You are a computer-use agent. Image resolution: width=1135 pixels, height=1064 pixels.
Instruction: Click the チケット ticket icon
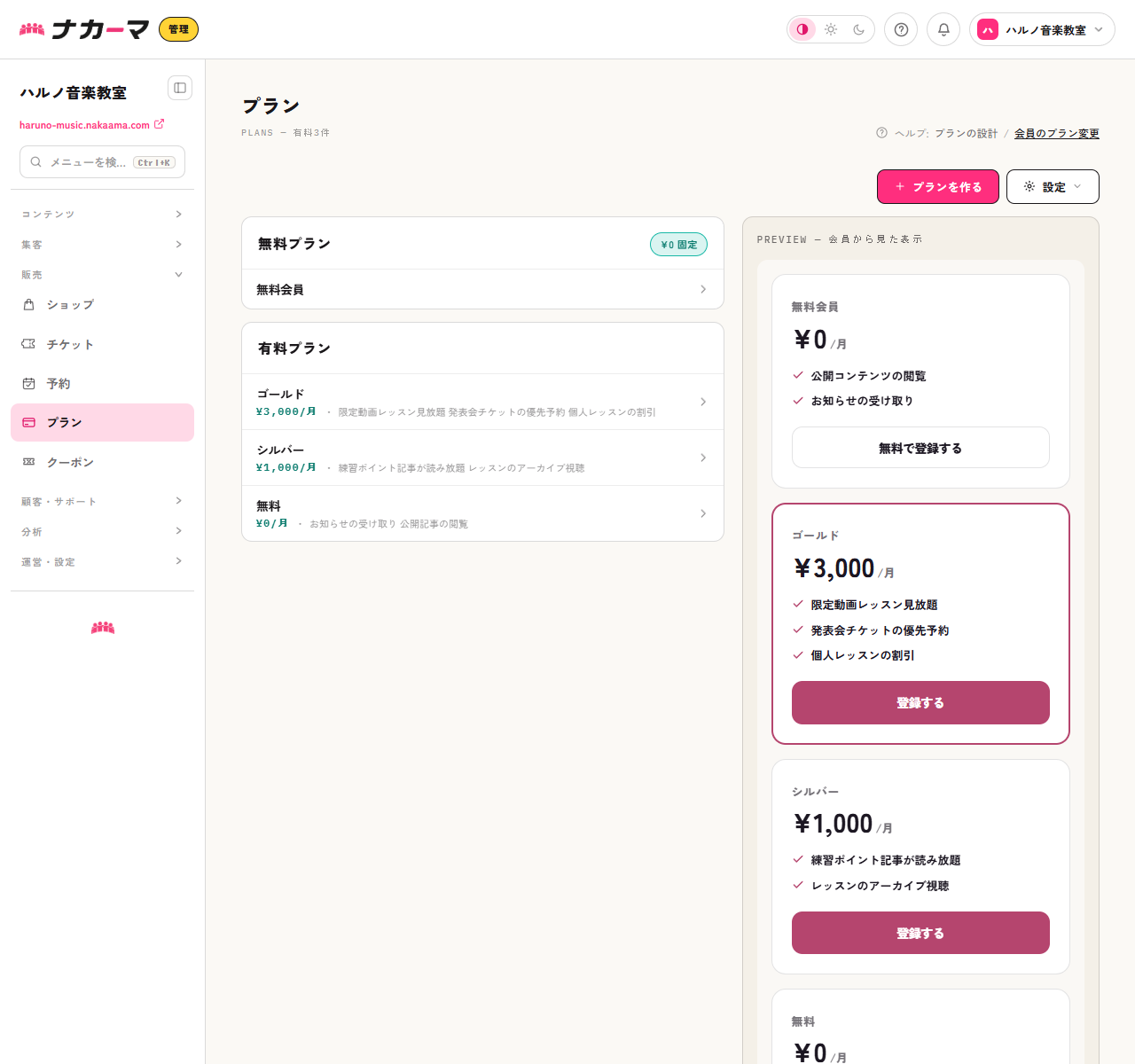point(28,344)
